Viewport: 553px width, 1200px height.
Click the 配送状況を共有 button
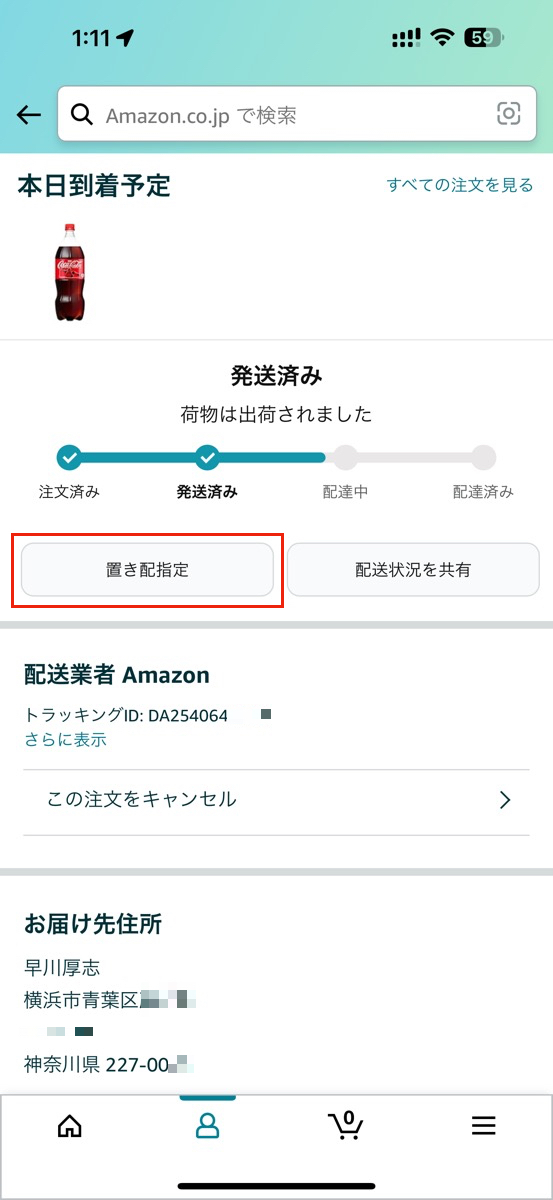click(413, 570)
